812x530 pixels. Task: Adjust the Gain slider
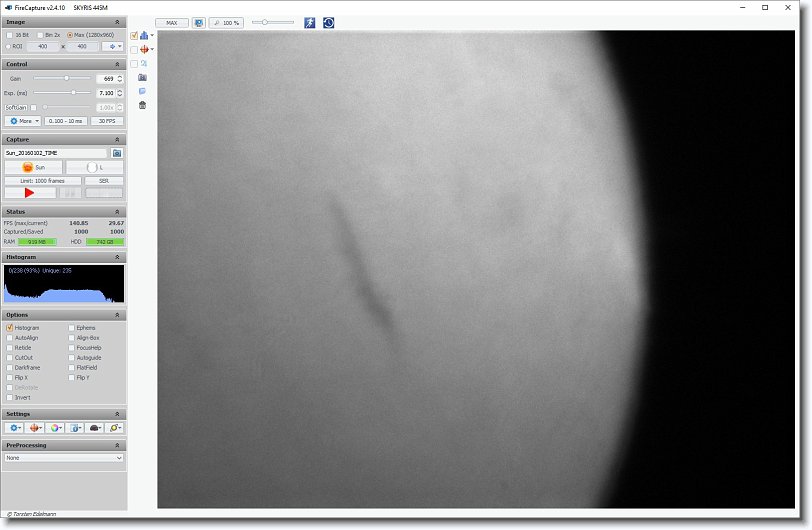tap(62, 79)
